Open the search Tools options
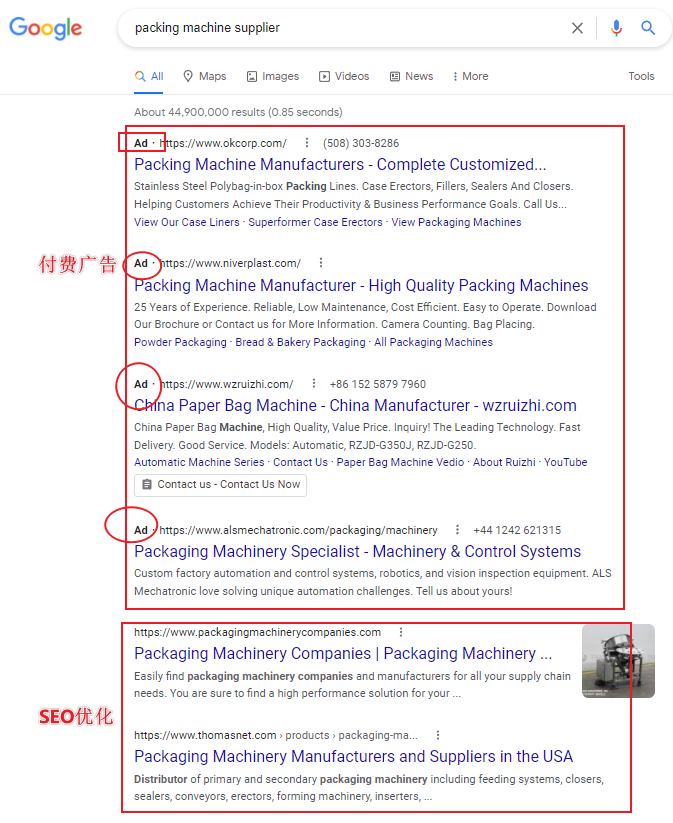Viewport: 673px width, 823px height. click(641, 77)
